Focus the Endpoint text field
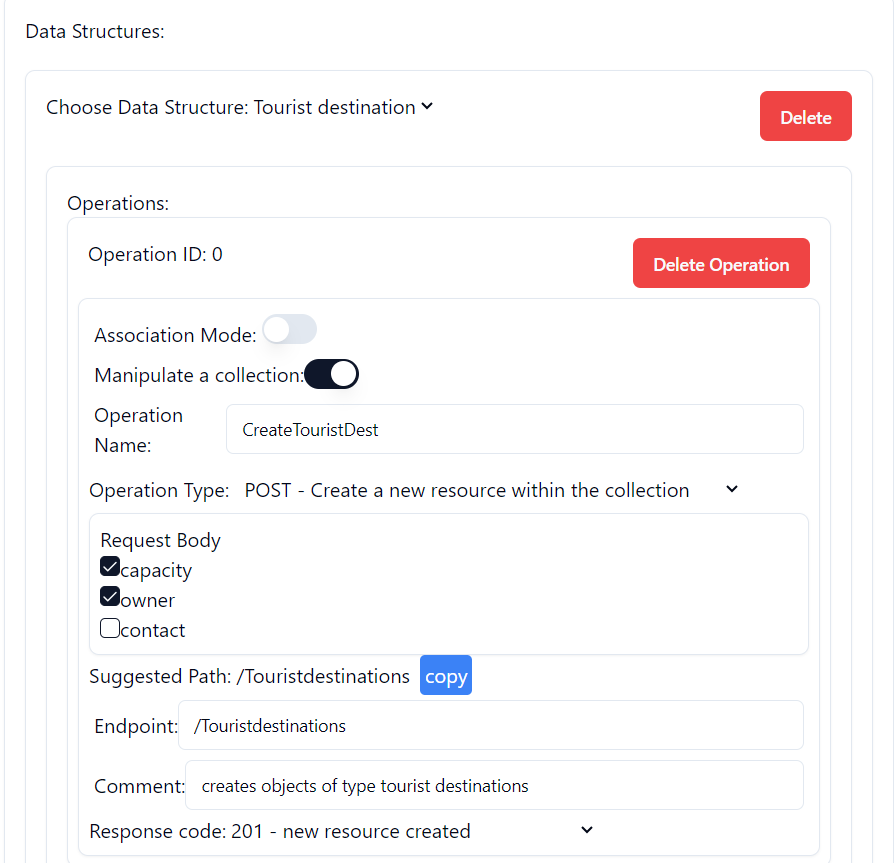 490,726
